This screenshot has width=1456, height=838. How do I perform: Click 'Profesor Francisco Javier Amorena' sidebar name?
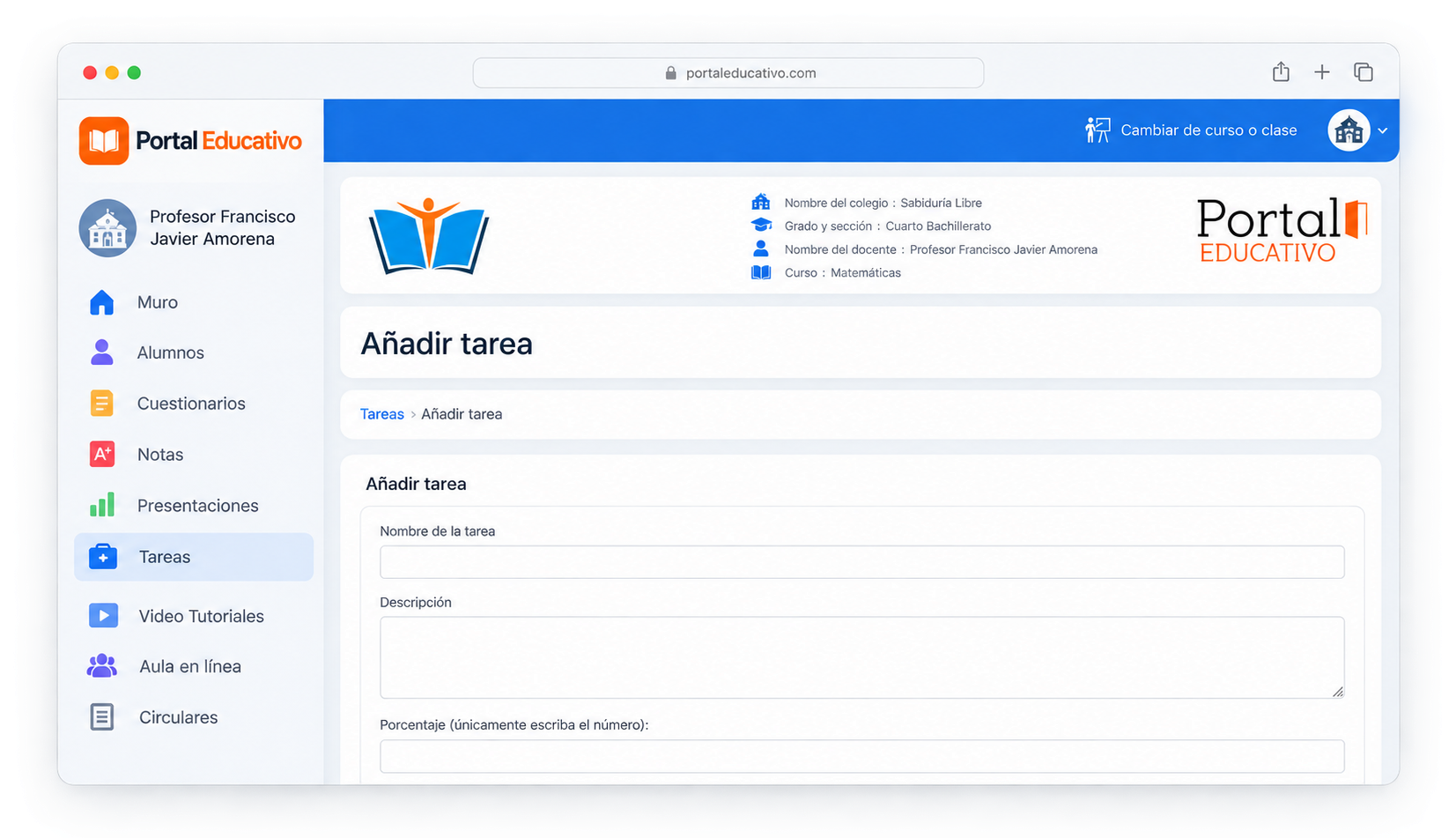(223, 227)
